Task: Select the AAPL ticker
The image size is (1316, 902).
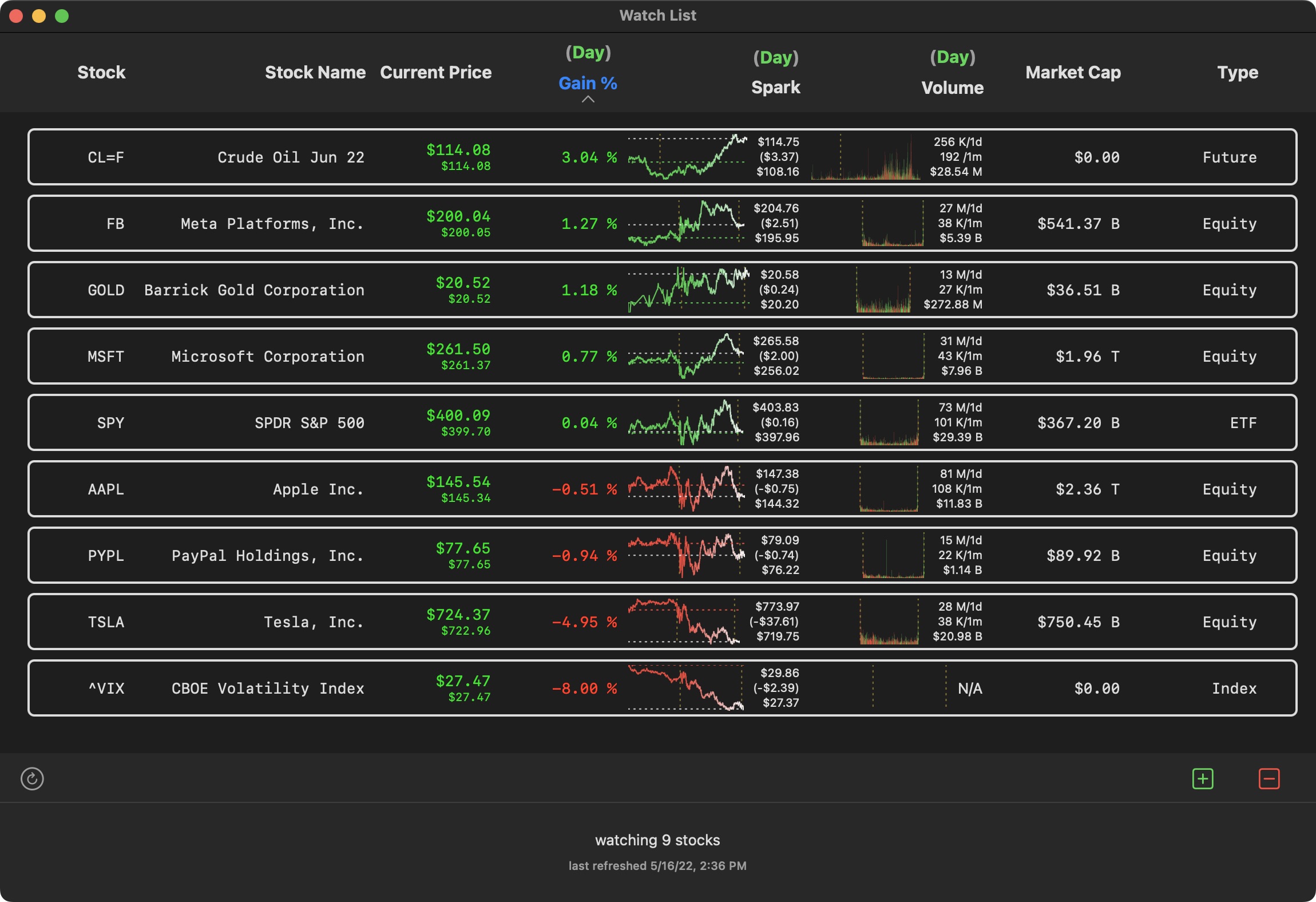Action: (x=106, y=489)
